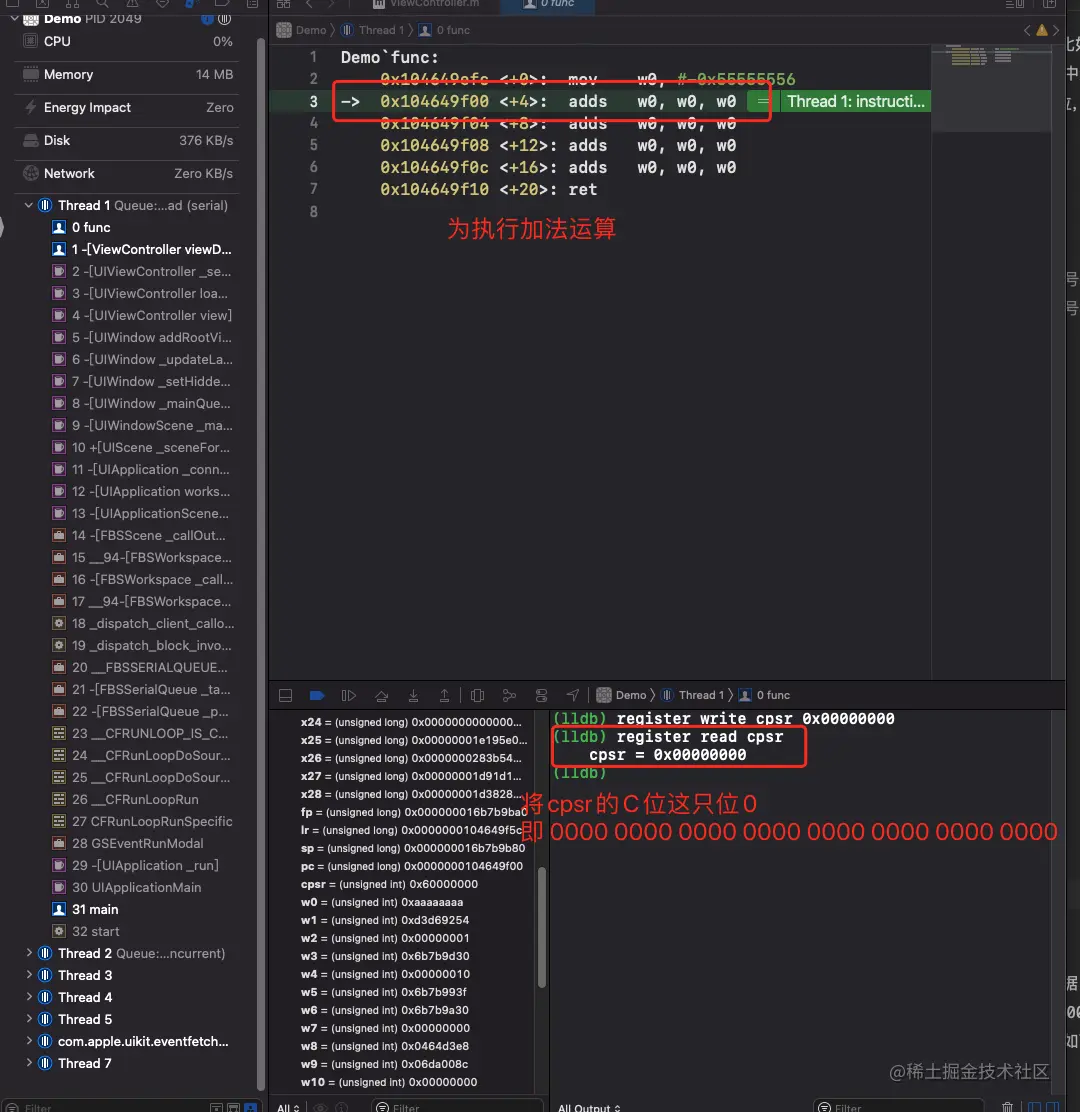Go to previous issue arrow
Image resolution: width=1080 pixels, height=1112 pixels.
(1027, 30)
